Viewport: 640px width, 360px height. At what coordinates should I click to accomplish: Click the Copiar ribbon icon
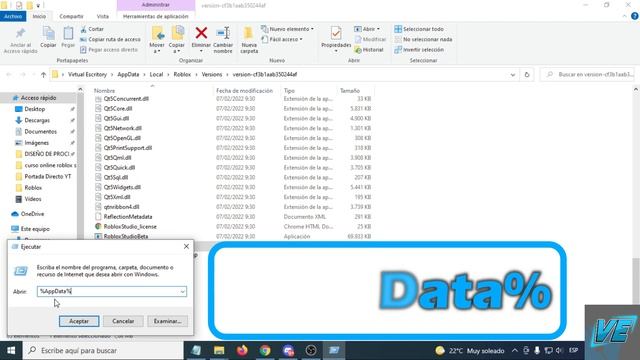click(48, 33)
